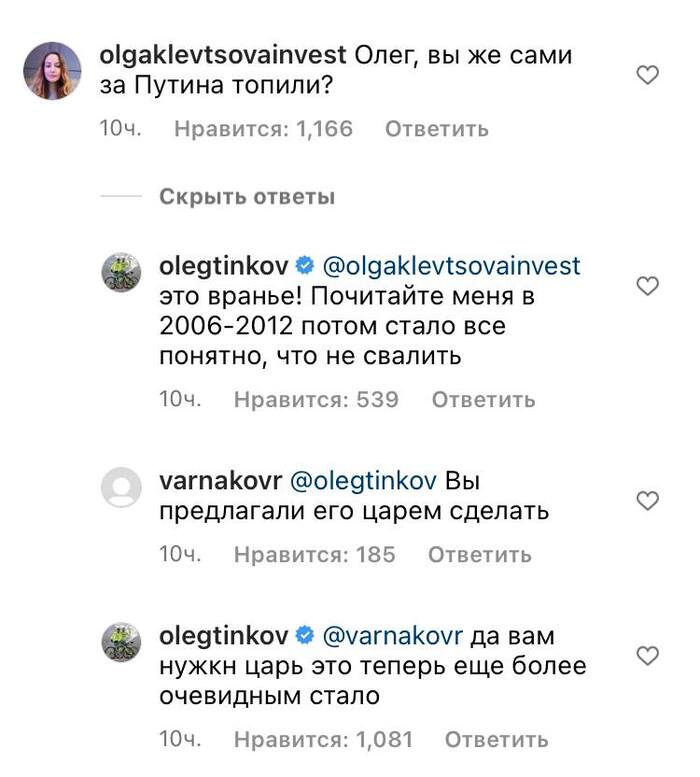Image resolution: width=700 pixels, height=777 pixels.
Task: Open the @olegtinkov mention in varnakovr's comment
Action: click(363, 481)
